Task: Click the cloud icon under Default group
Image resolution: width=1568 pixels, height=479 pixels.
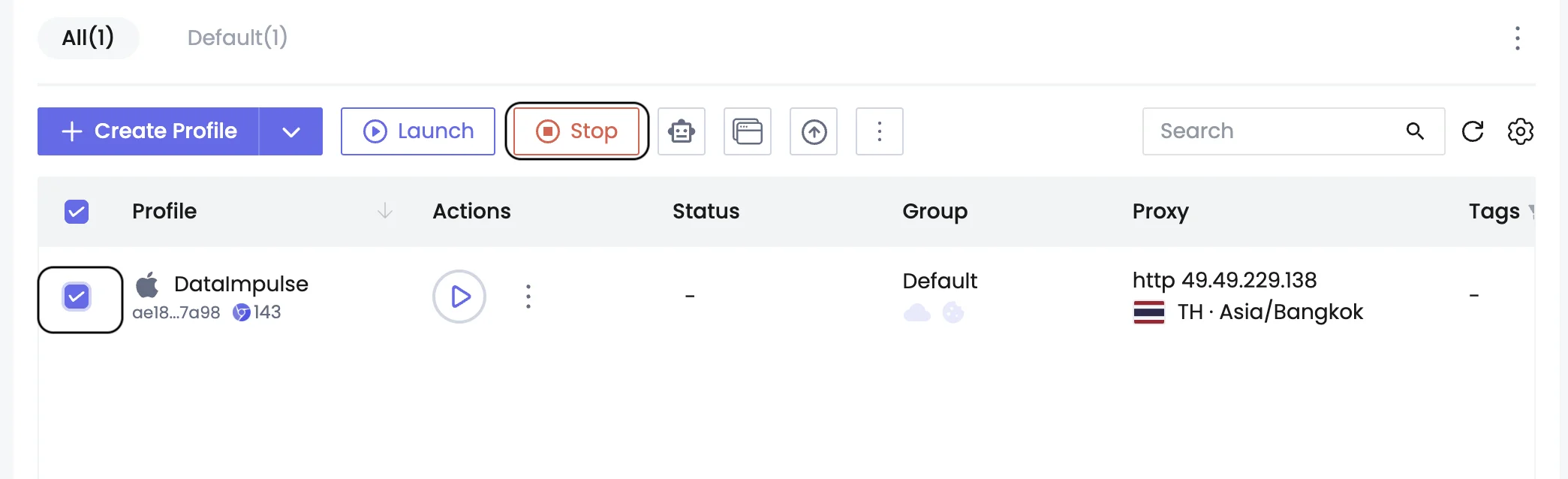Action: [x=916, y=312]
